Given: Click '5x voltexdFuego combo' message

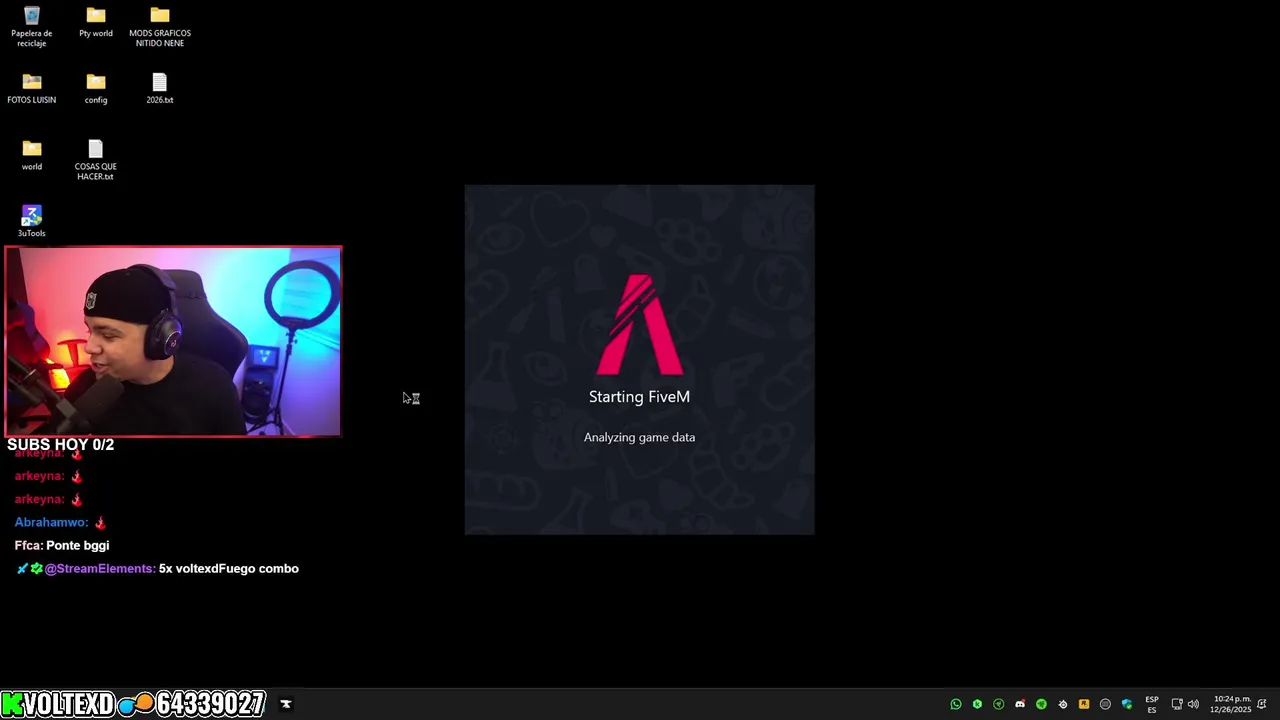Looking at the screenshot, I should [229, 568].
